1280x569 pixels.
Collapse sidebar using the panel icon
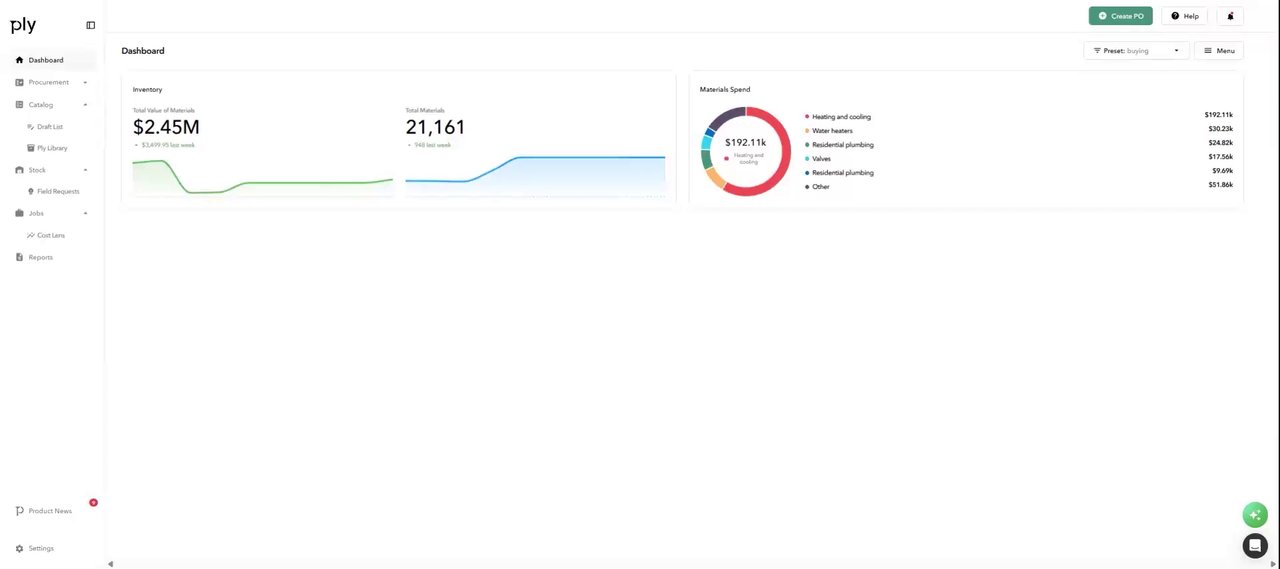[x=90, y=25]
